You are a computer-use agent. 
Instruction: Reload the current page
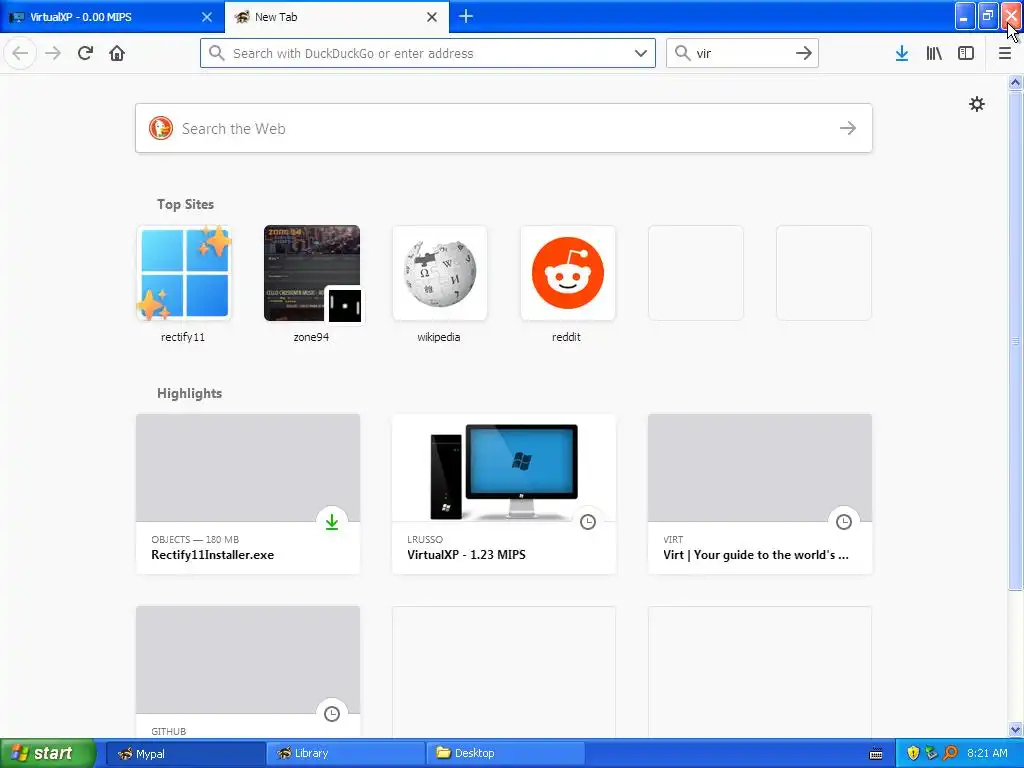click(85, 53)
